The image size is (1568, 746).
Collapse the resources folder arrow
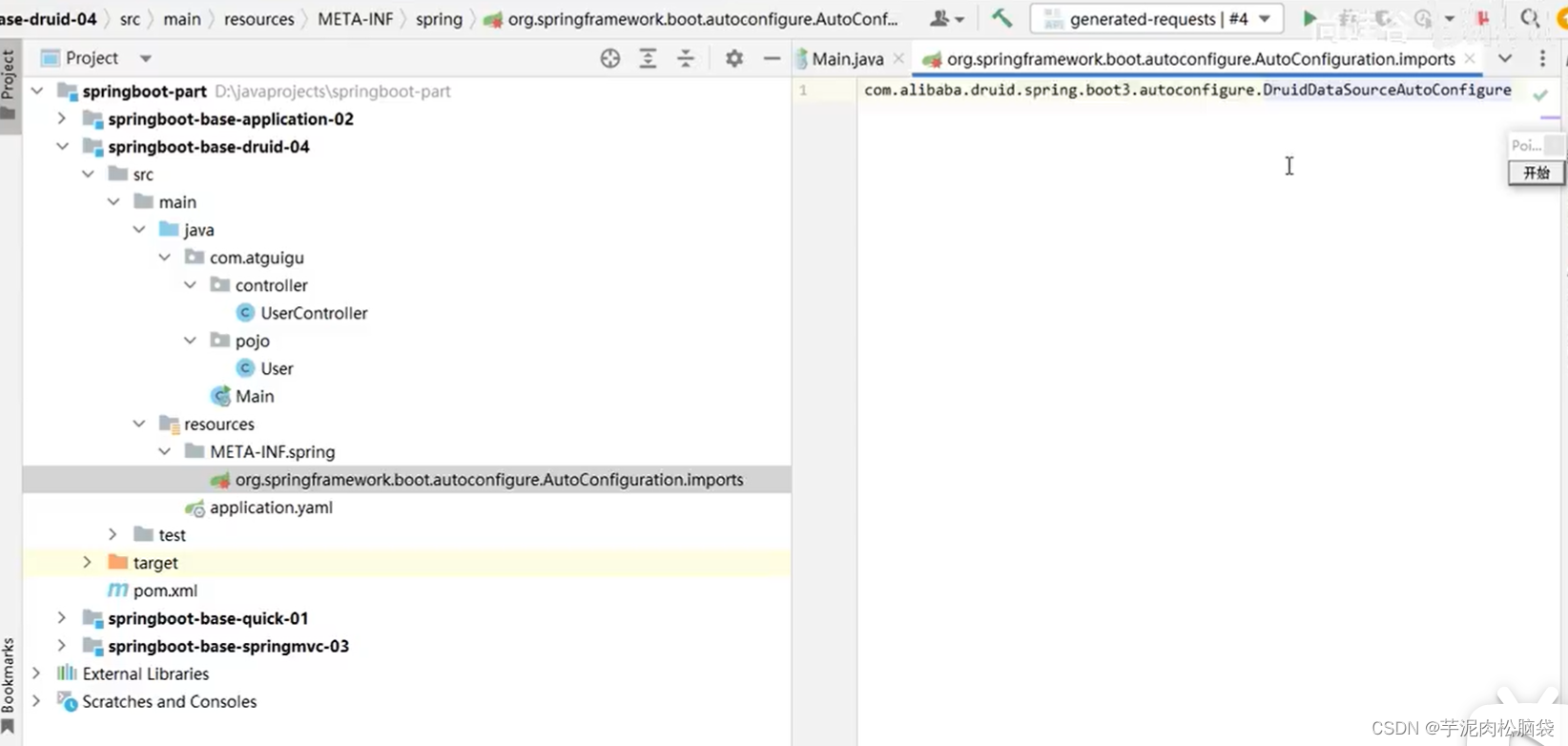139,424
